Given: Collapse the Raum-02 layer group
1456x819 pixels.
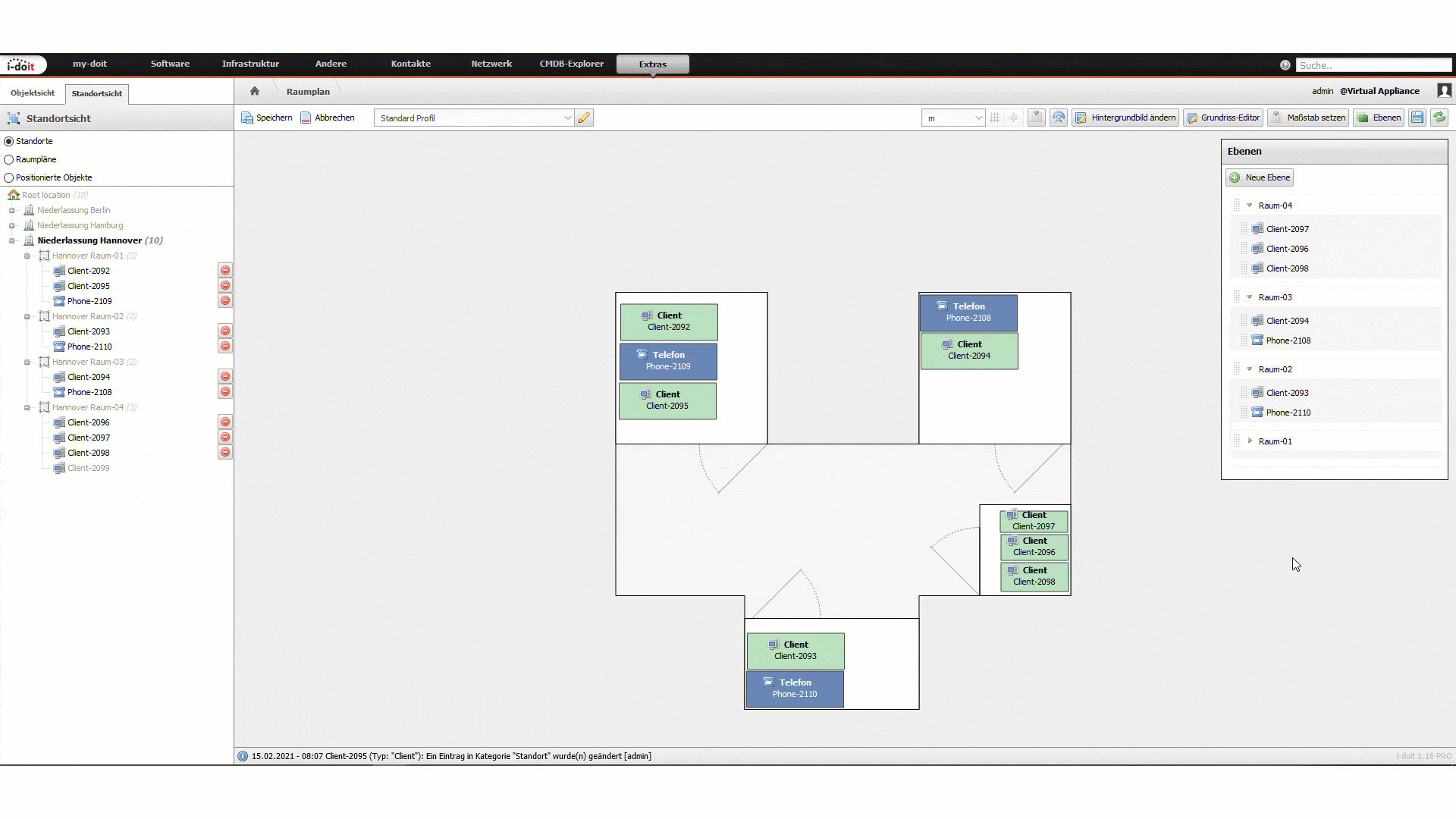Looking at the screenshot, I should 1250,369.
